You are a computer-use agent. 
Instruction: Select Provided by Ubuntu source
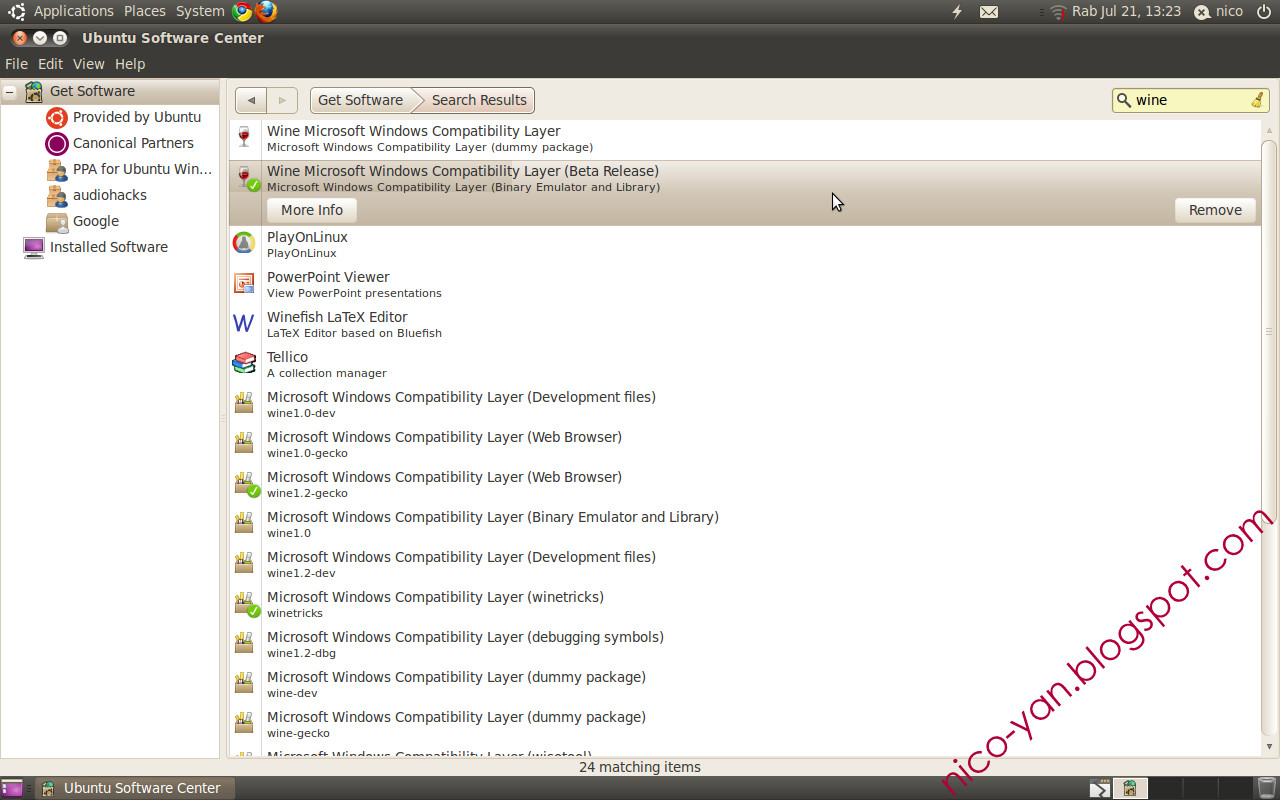pos(137,117)
